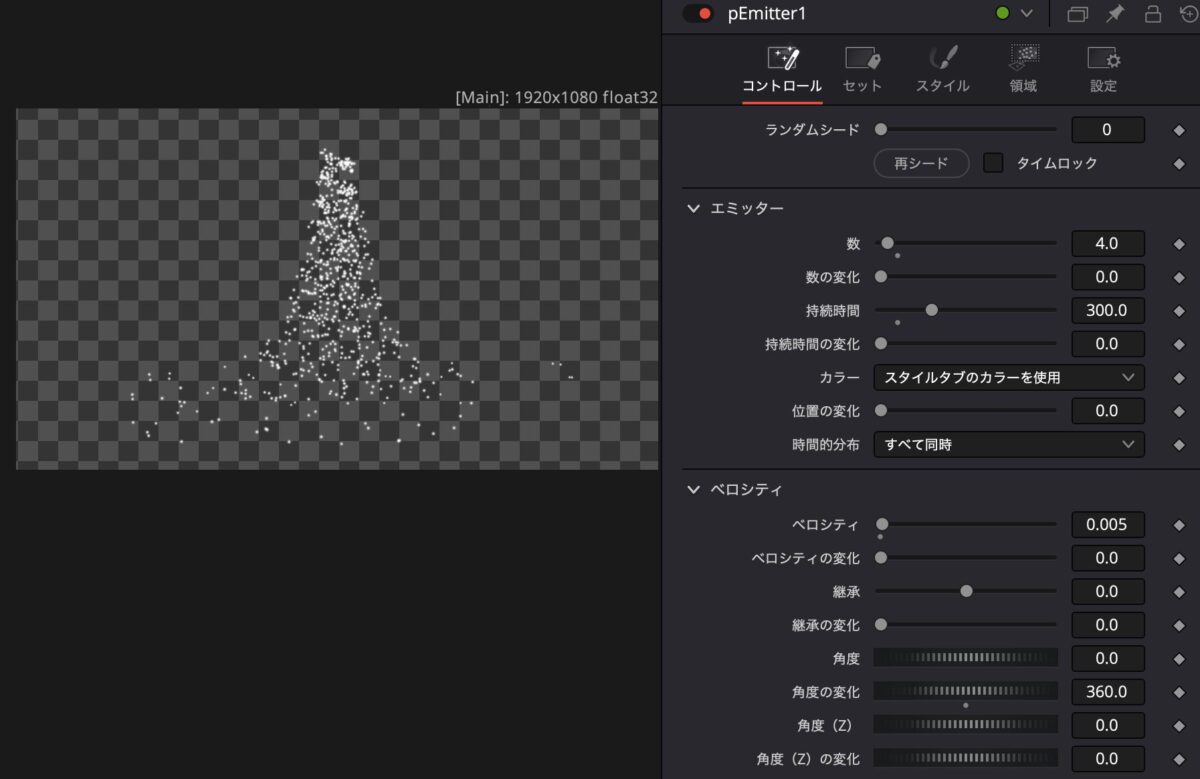Viewport: 1200px width, 779px height.
Task: Switch to the スタイル tab
Action: [942, 70]
